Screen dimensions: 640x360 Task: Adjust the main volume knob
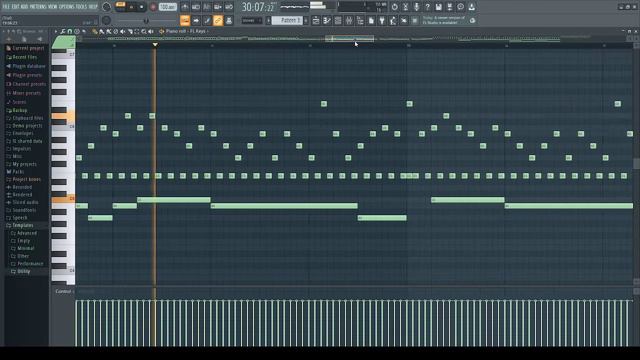pyautogui.click(x=106, y=7)
